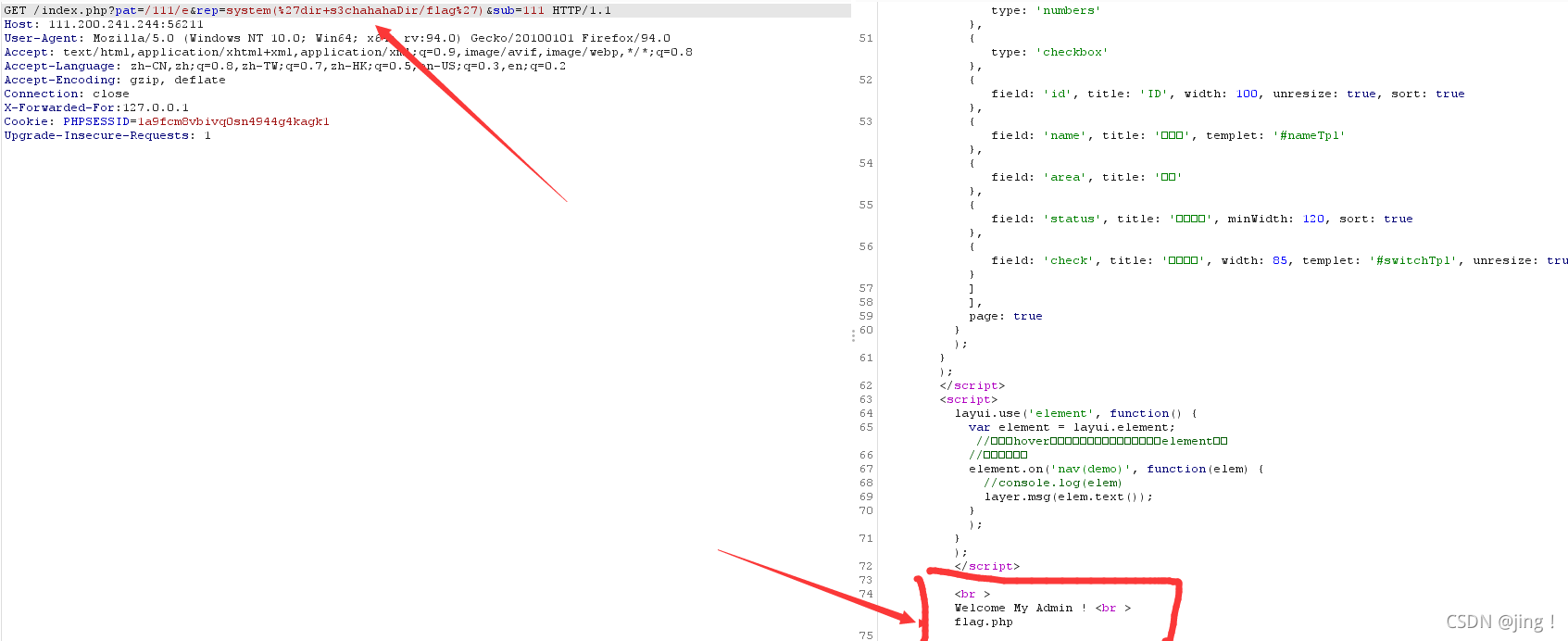Click response line number 74

tap(866, 594)
